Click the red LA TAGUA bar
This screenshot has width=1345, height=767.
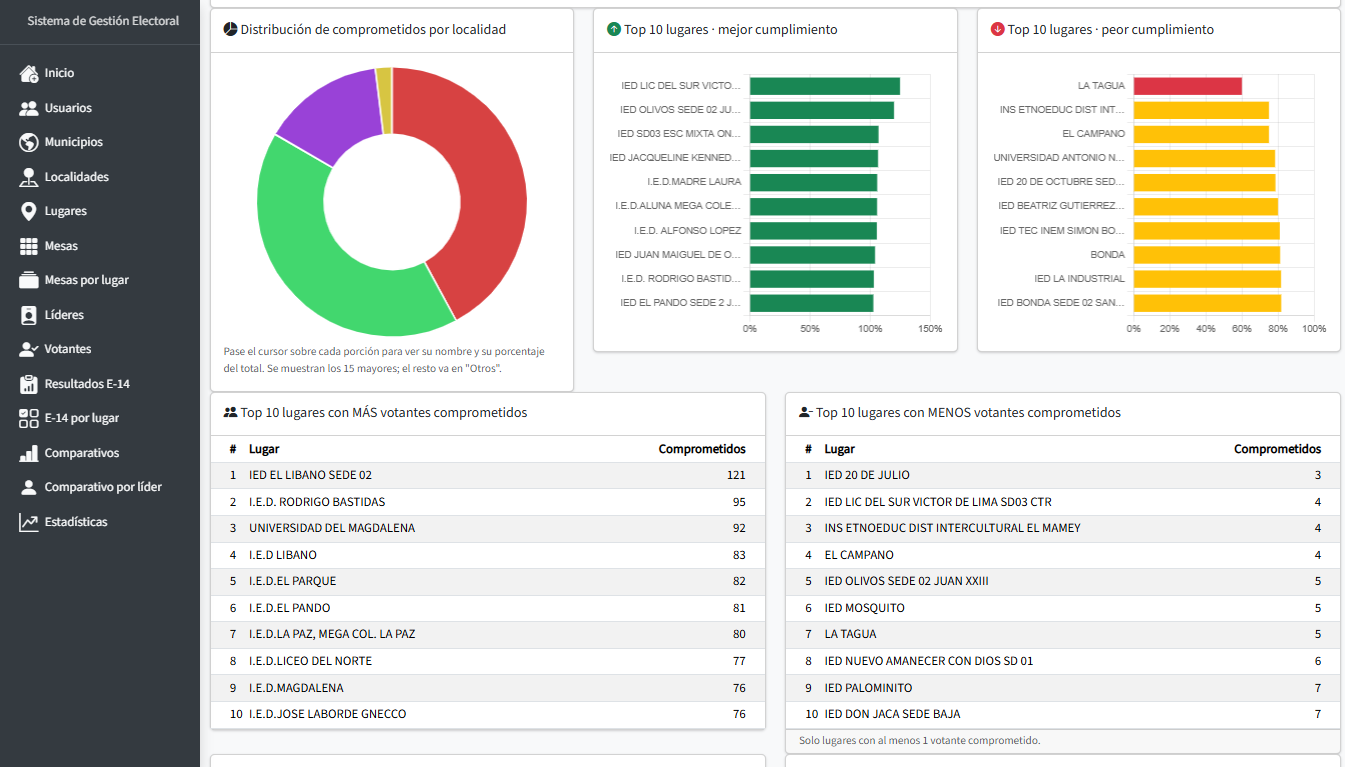point(1188,86)
